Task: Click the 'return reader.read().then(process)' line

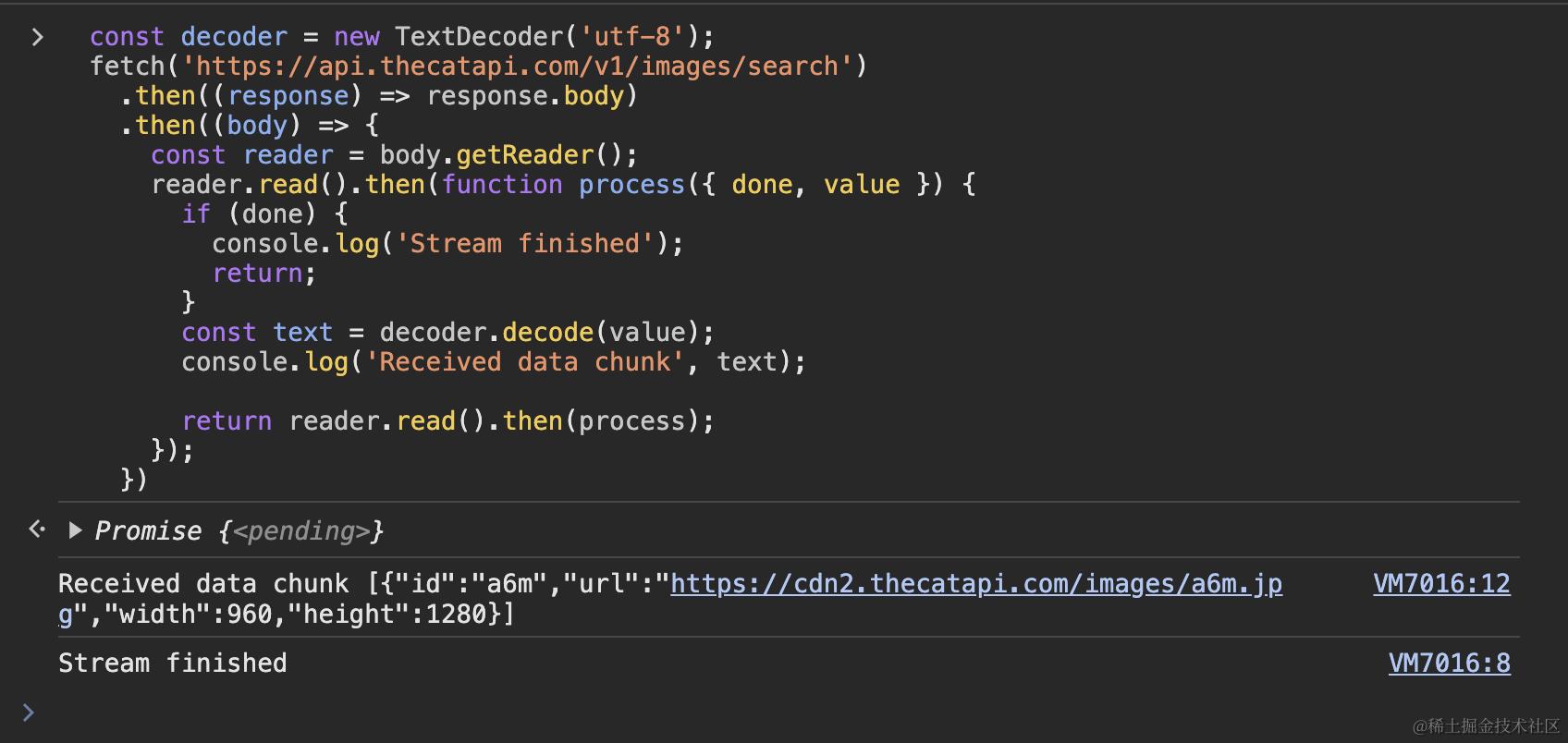Action: 447,421
